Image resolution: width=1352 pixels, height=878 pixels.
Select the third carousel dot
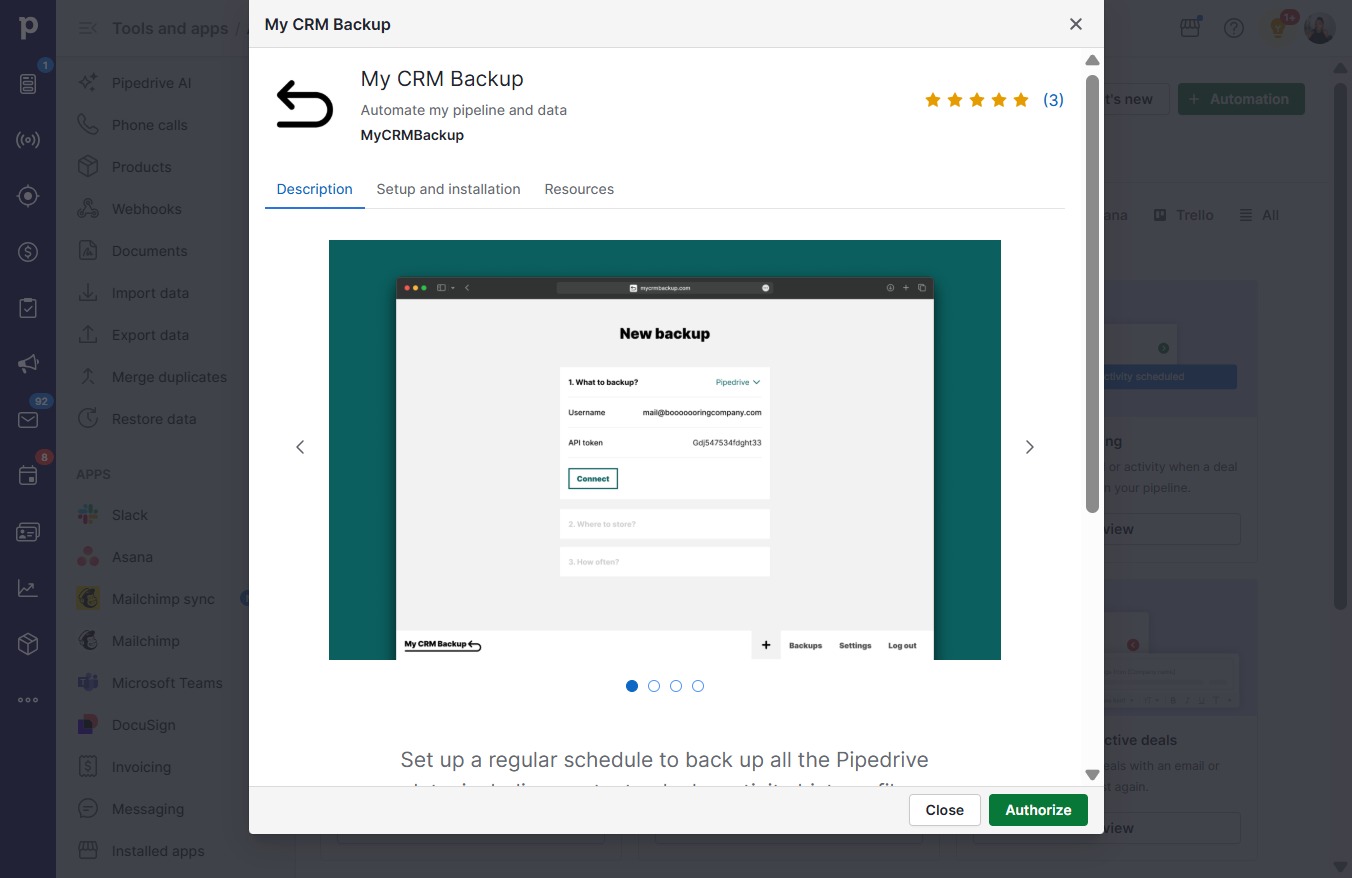(676, 686)
